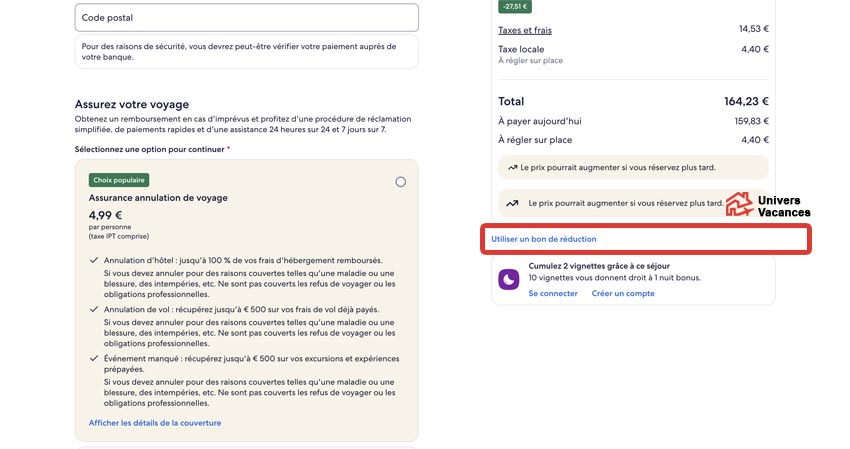The width and height of the screenshot is (850, 449).
Task: Click the Total amount 164,23 €
Action: [x=746, y=101]
